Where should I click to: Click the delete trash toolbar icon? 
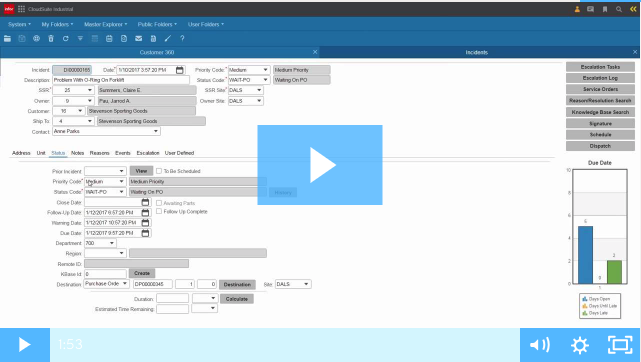tap(51, 38)
